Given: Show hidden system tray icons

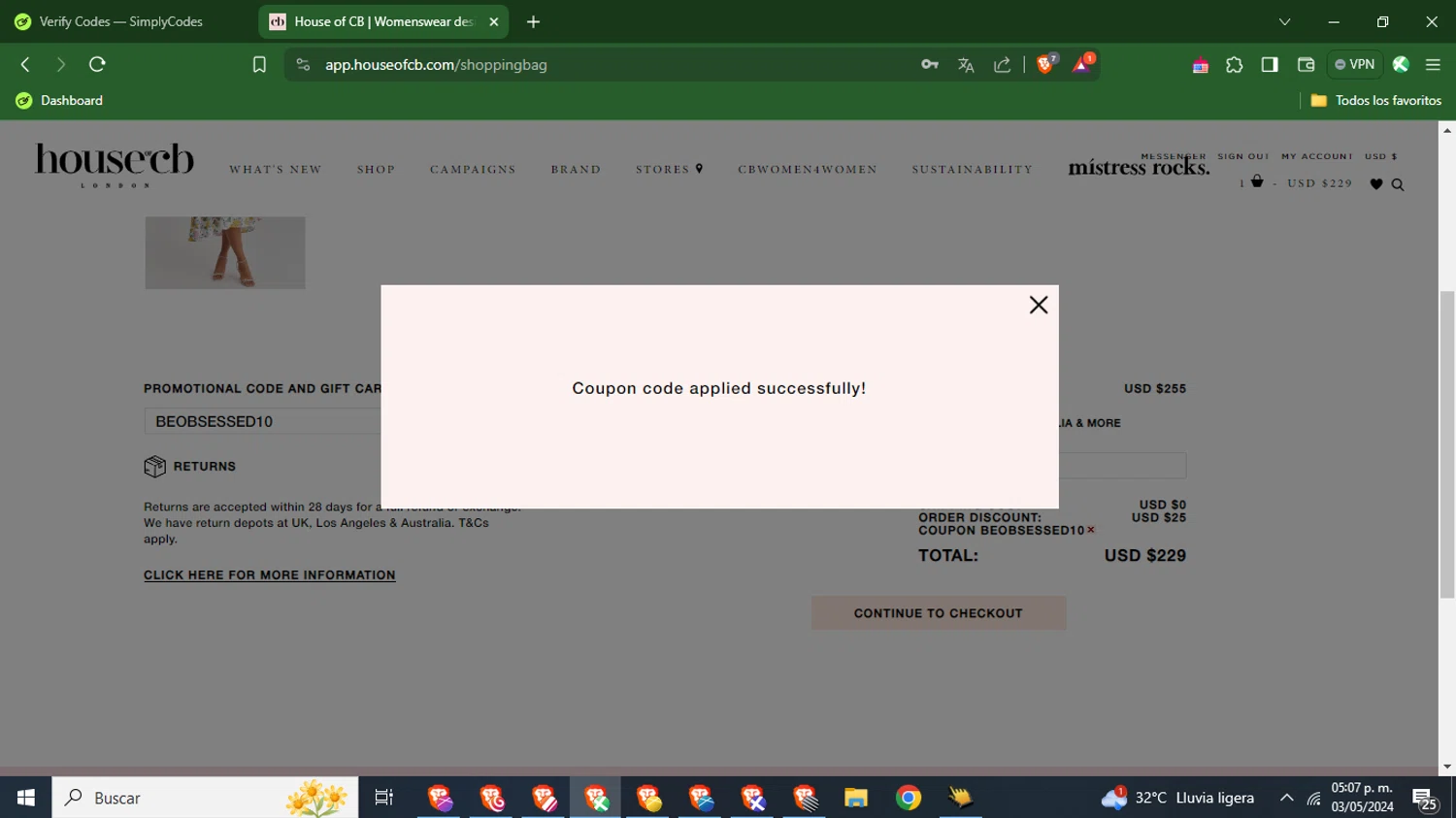Looking at the screenshot, I should [x=1286, y=799].
